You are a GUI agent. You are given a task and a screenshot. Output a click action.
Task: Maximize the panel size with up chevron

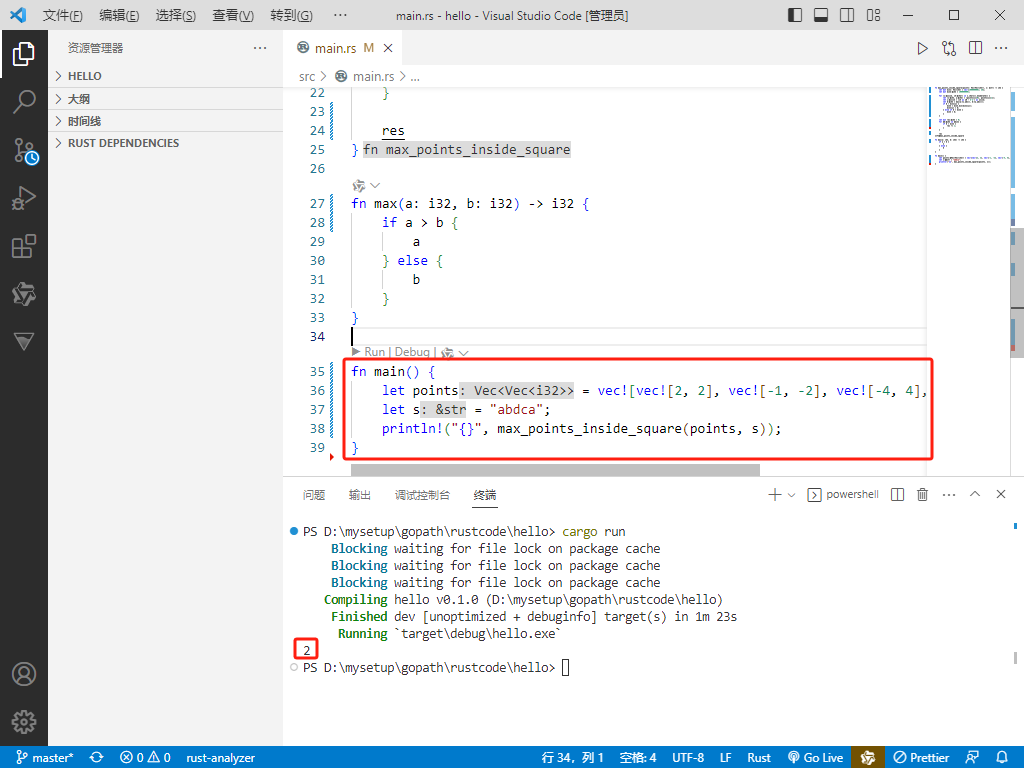(975, 494)
